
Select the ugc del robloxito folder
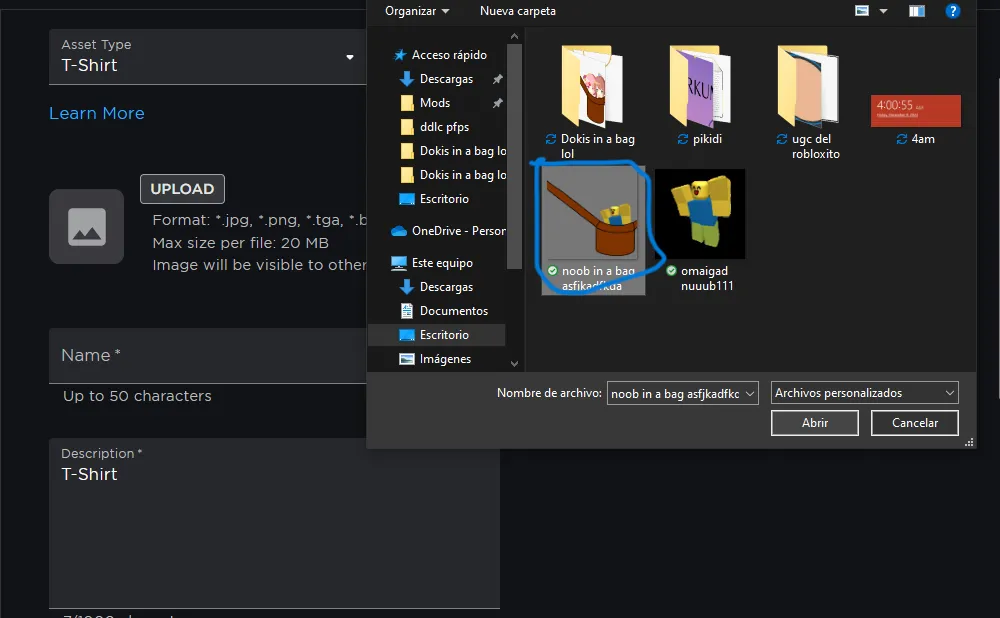808,103
